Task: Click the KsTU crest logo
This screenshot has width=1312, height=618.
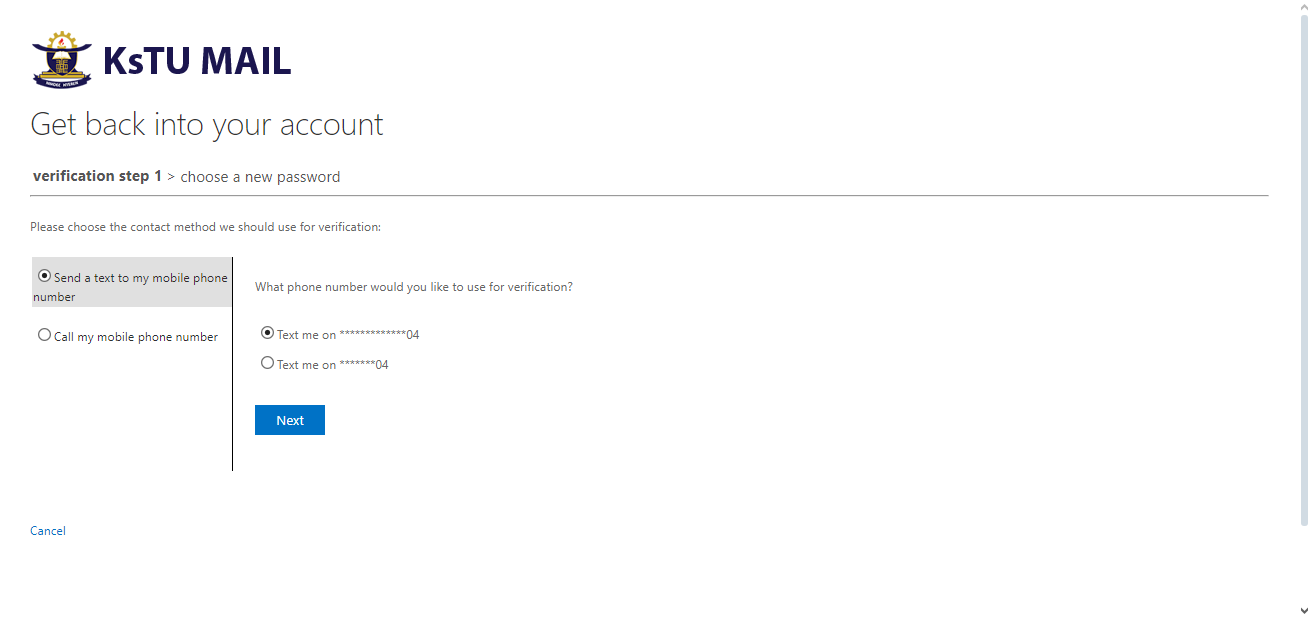Action: (62, 60)
